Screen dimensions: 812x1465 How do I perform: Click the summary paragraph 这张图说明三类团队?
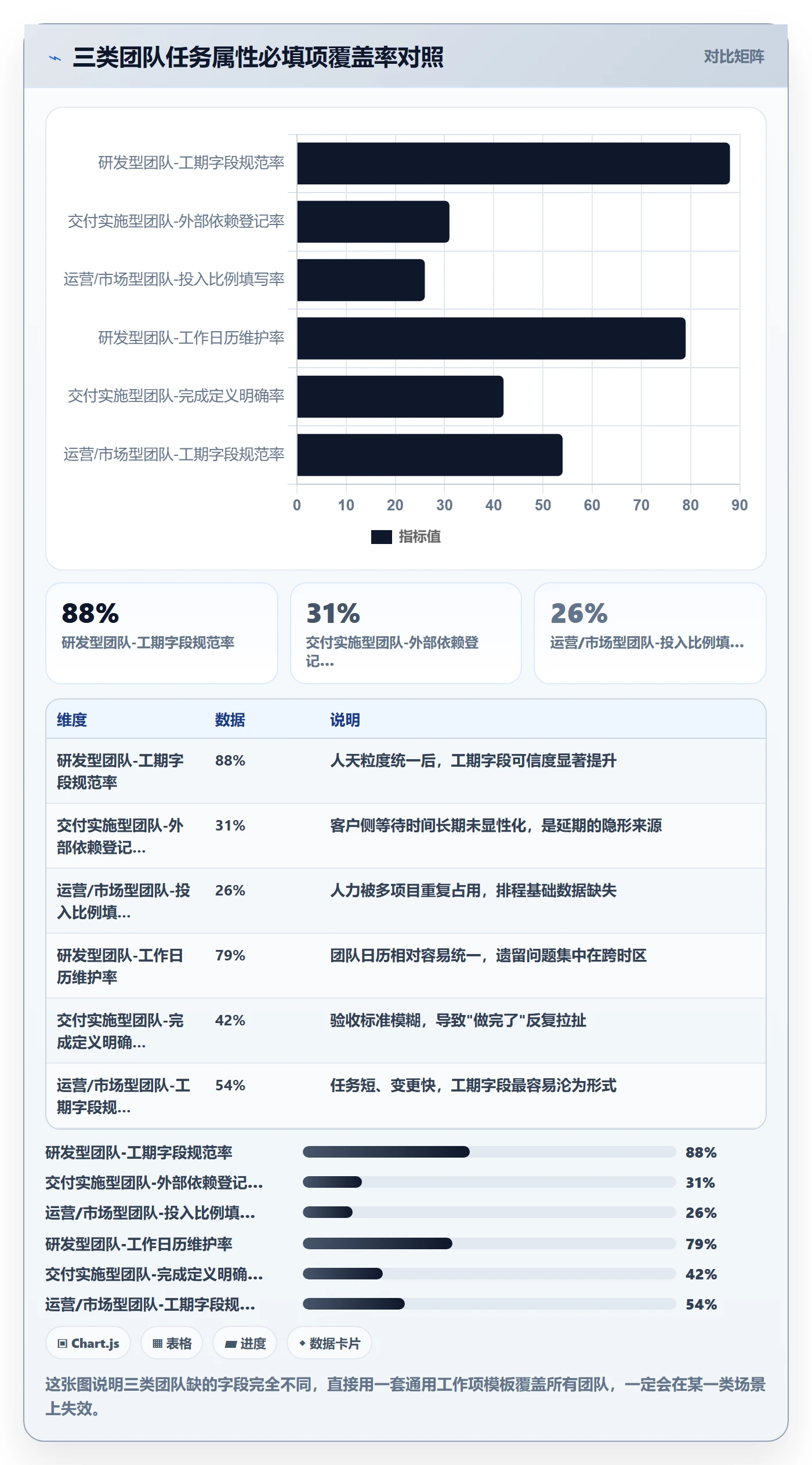405,1397
